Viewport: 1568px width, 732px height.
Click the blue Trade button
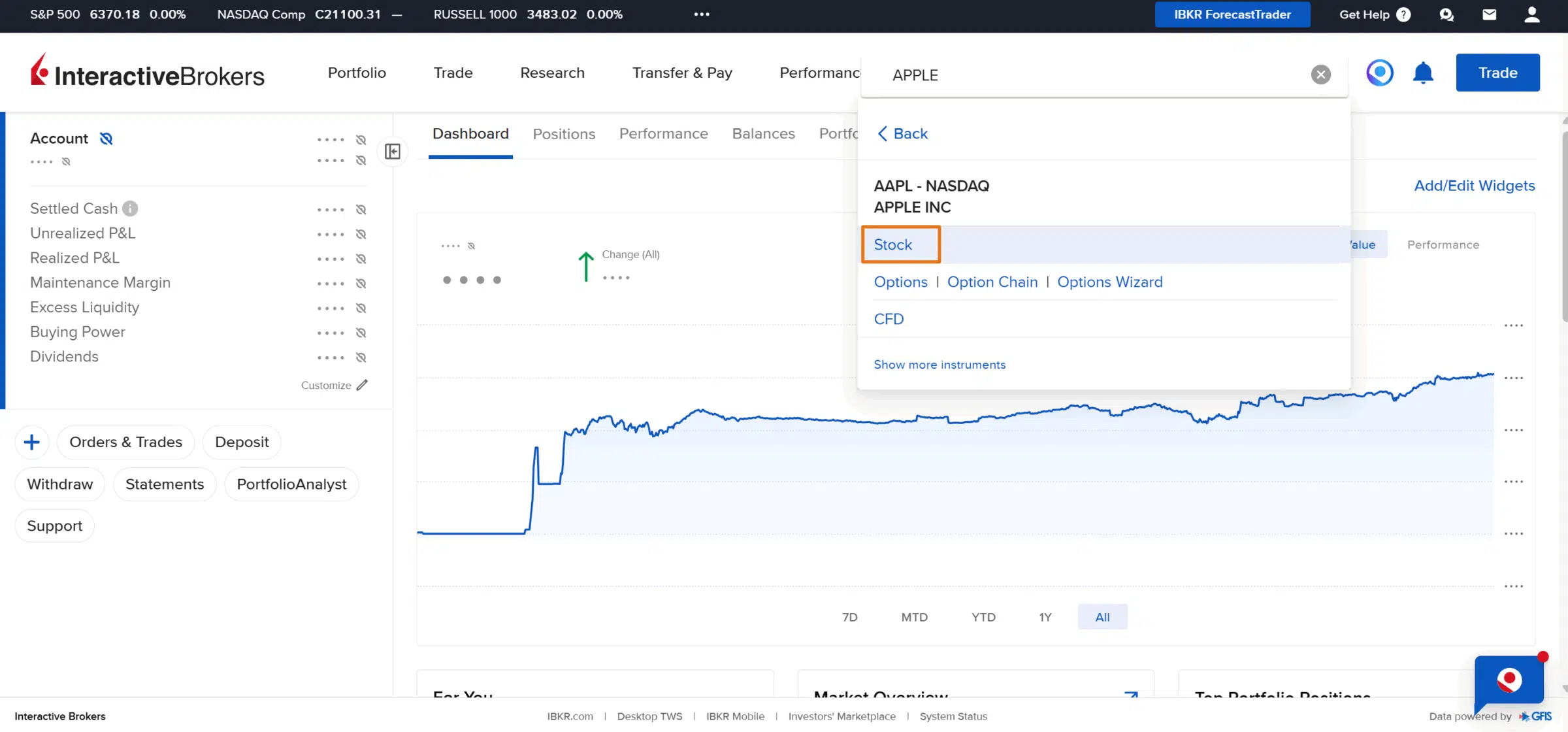(1497, 73)
